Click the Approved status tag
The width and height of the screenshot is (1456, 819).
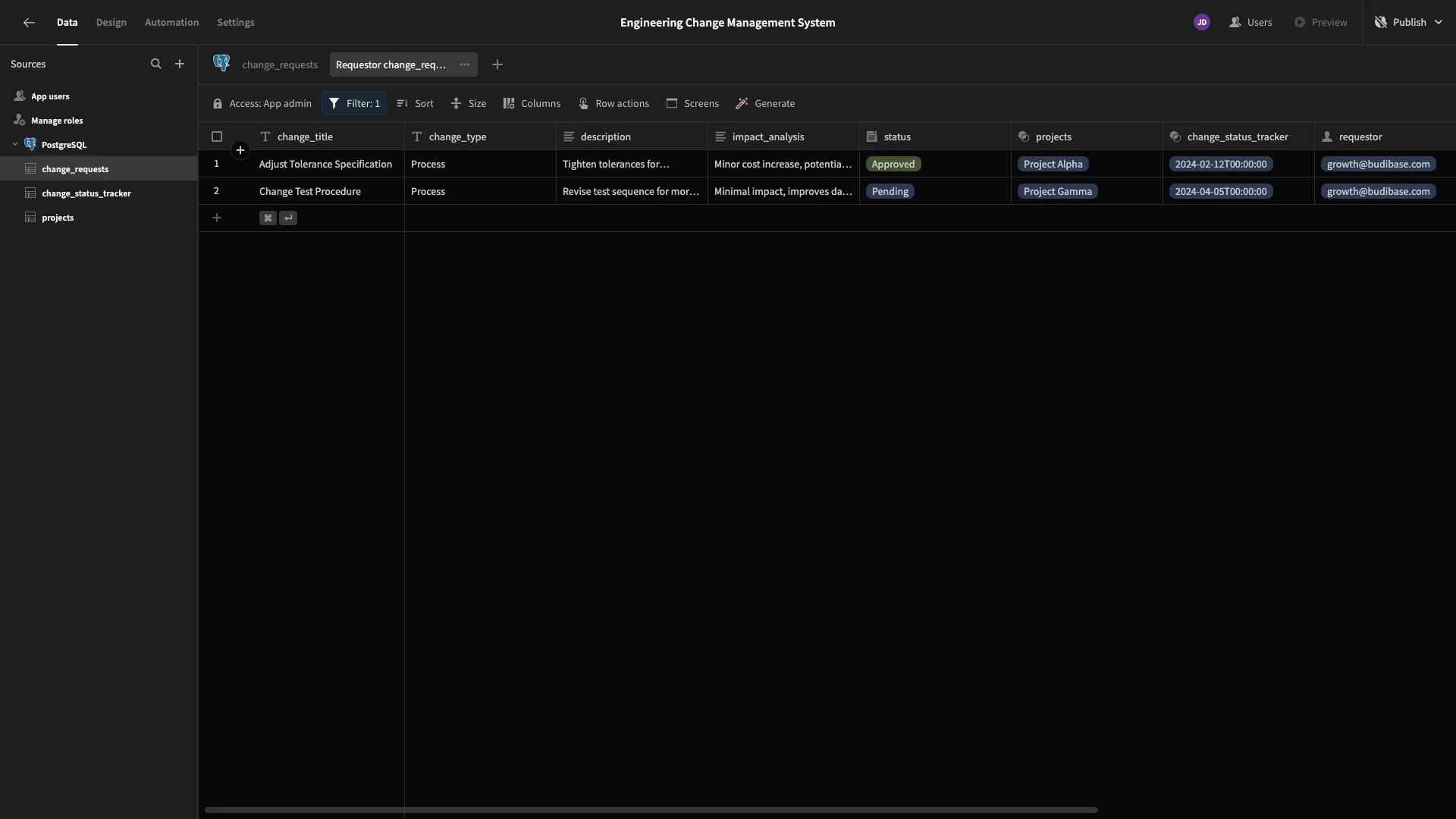click(x=893, y=165)
